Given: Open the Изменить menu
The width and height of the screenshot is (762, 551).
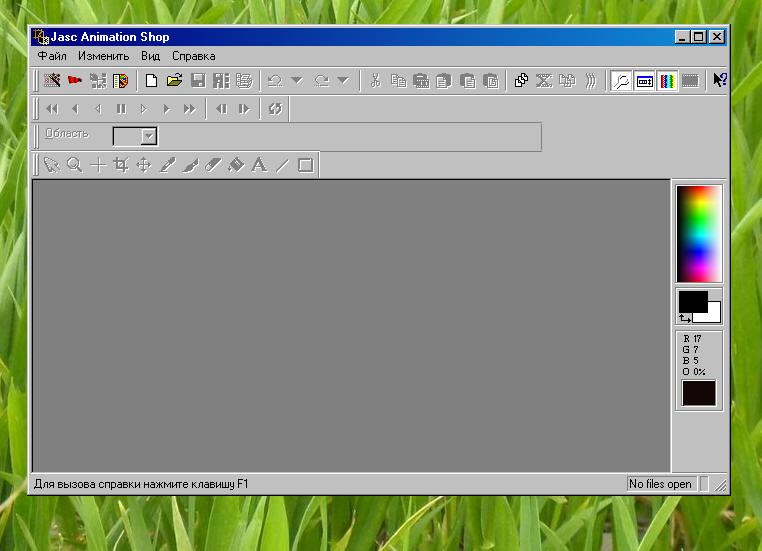Looking at the screenshot, I should (x=104, y=56).
